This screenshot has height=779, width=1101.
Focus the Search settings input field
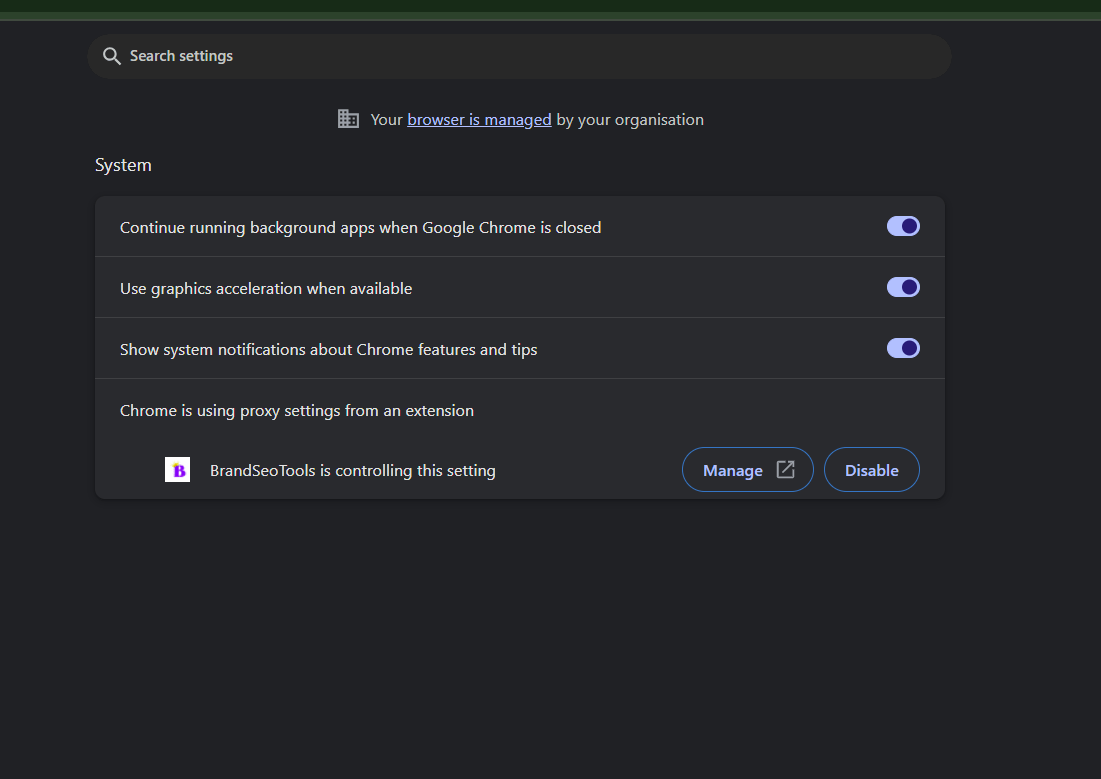pos(520,56)
